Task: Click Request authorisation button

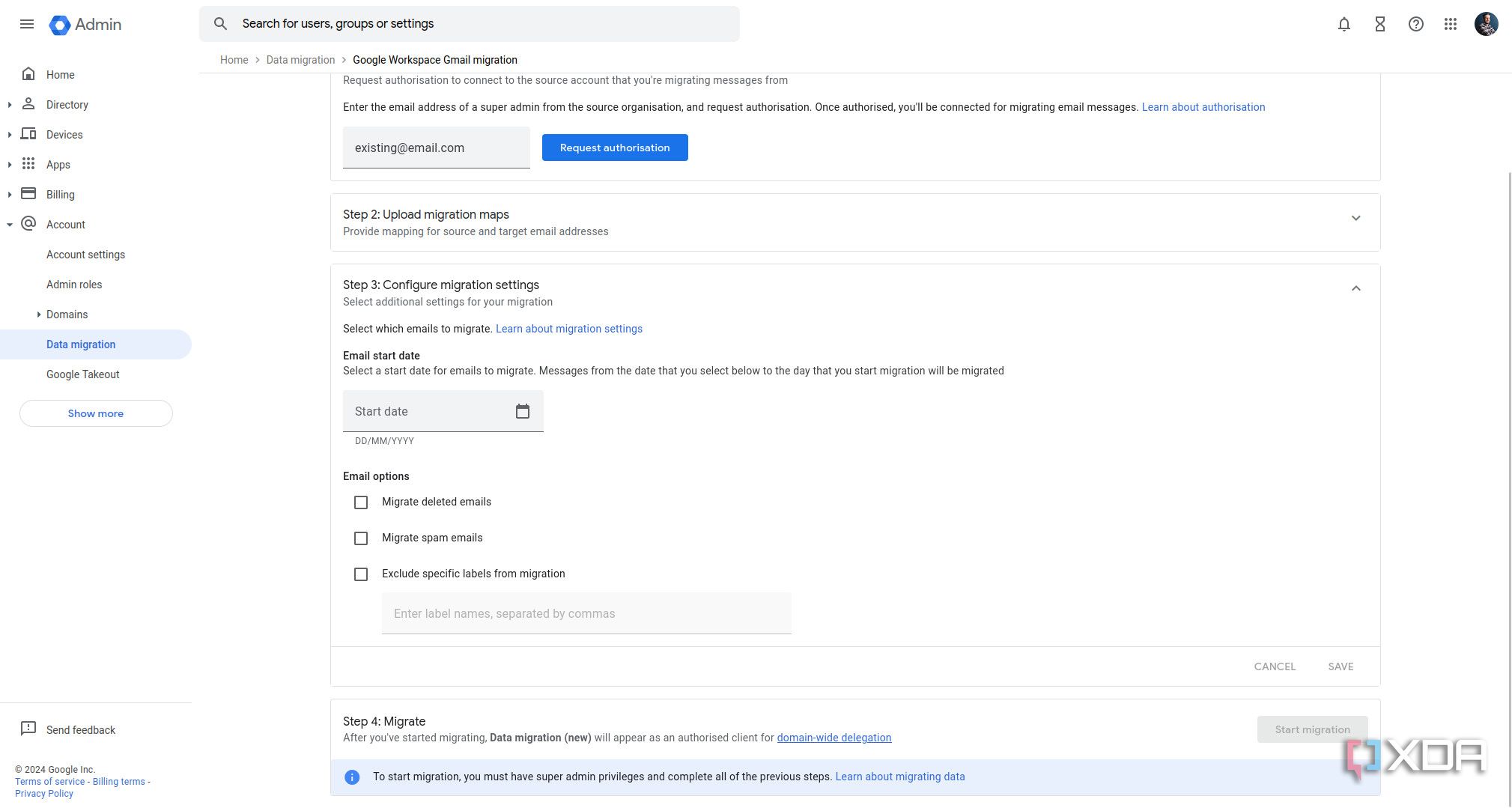Action: (x=615, y=148)
